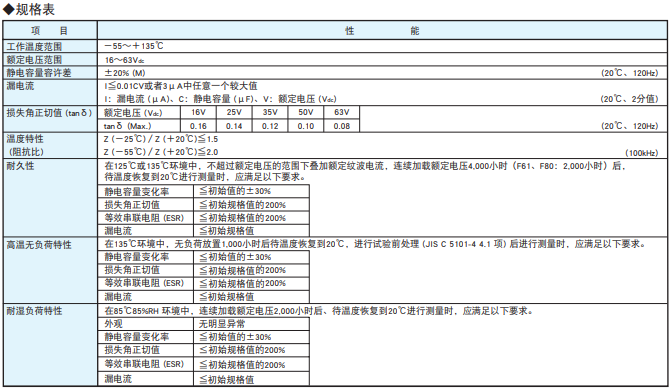The image size is (670, 392).
Task: Select the 'Z(−55℃)/Z(+20℃)≦2.0' line
Action: (161, 152)
